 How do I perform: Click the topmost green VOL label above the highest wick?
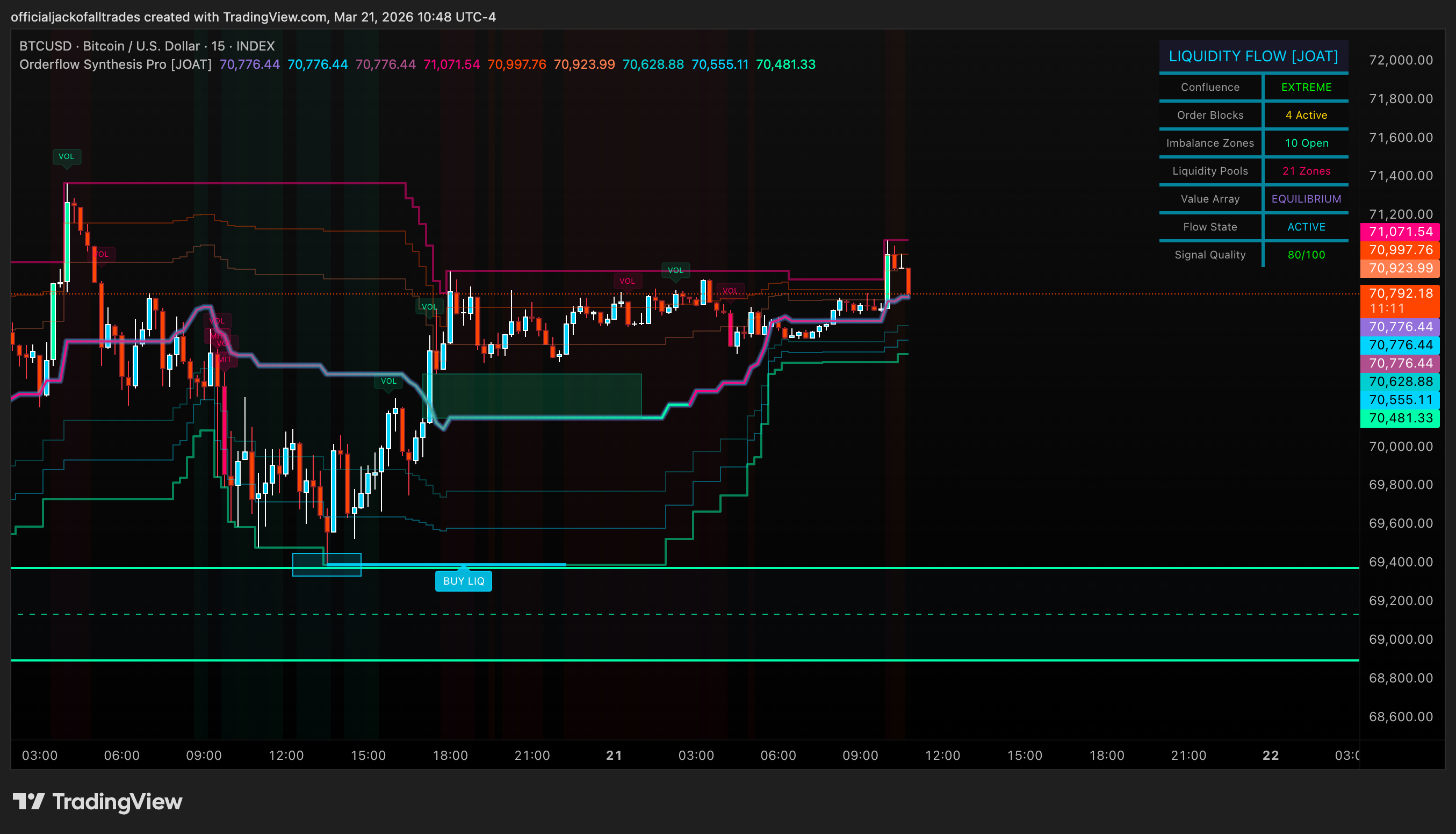[67, 157]
